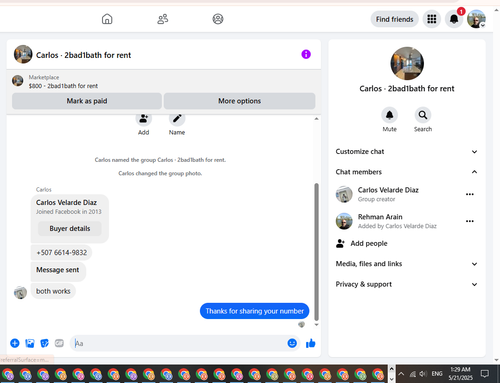Click the Carlos Velarde Diaz profile card name

pyautogui.click(x=66, y=203)
